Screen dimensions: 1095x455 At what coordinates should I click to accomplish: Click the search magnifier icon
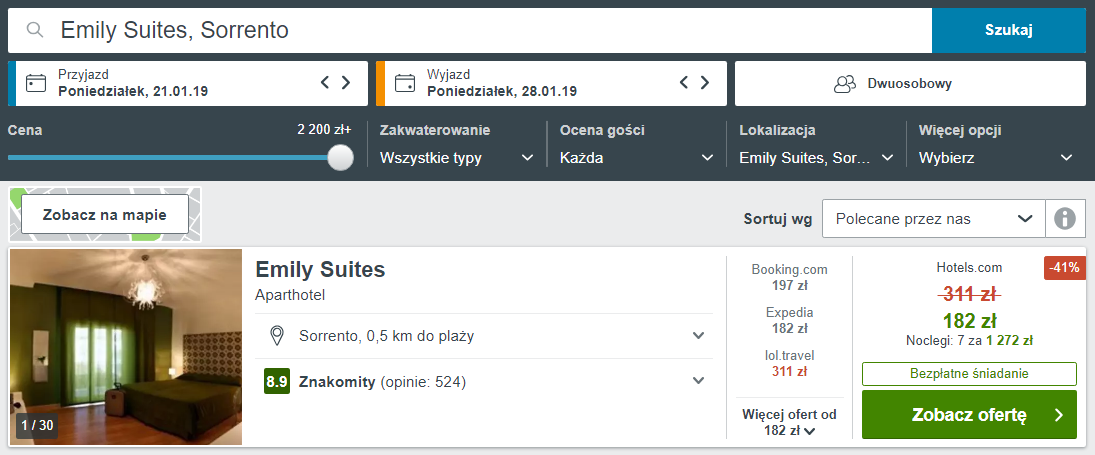tap(35, 30)
